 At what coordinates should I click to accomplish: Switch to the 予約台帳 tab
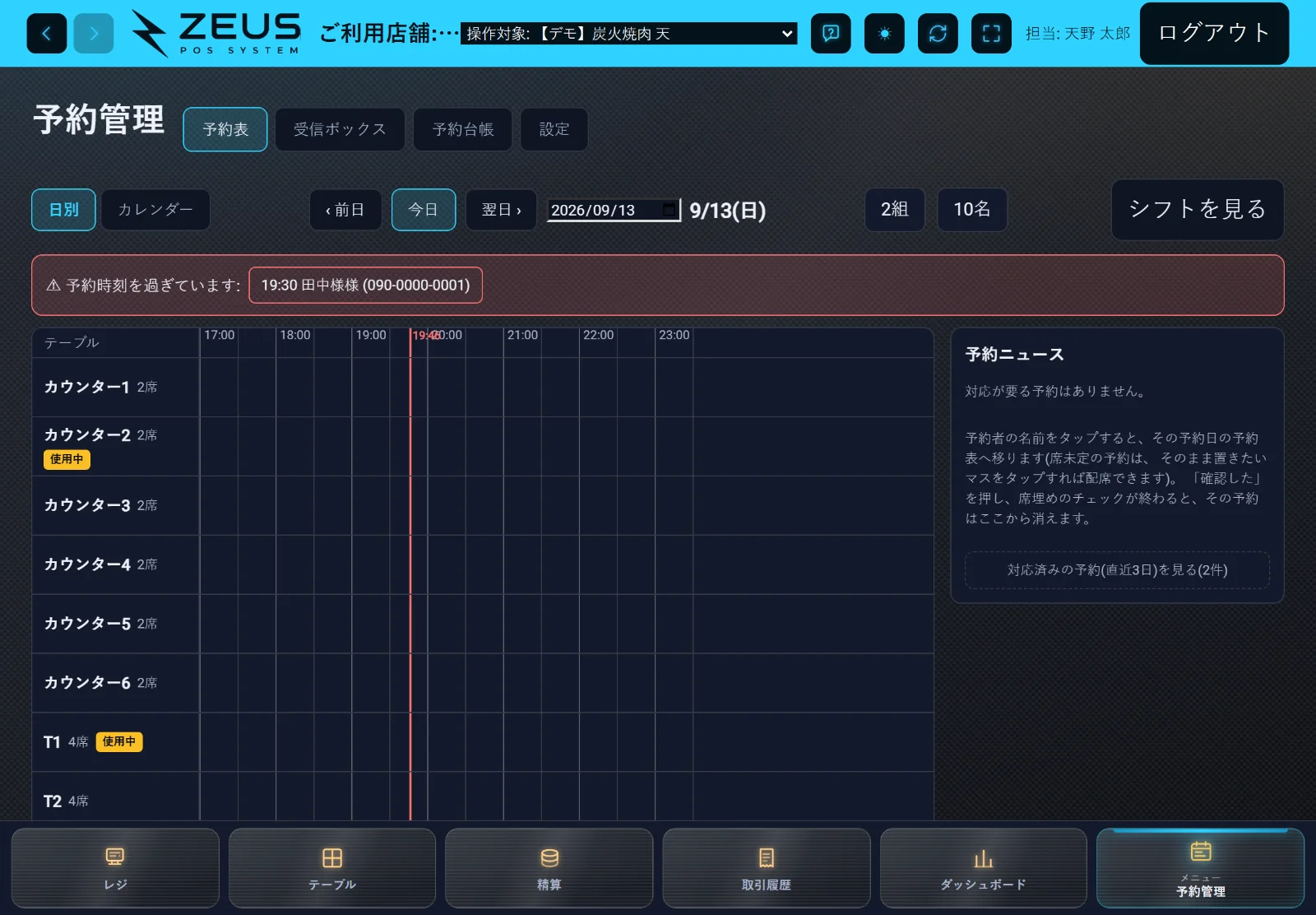click(463, 129)
